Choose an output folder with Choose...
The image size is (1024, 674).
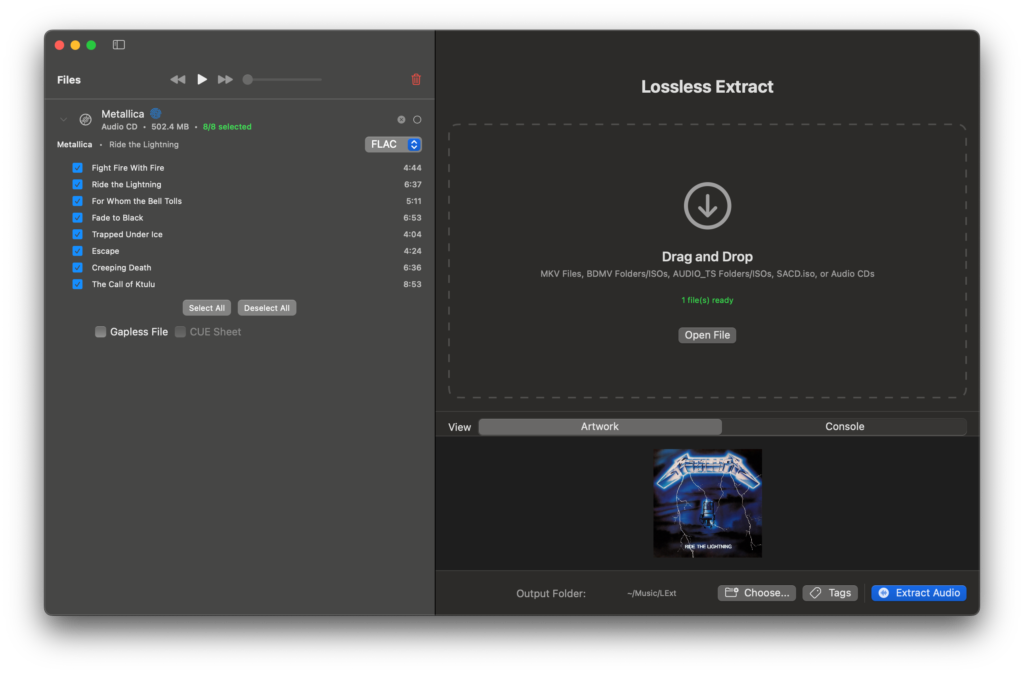[x=756, y=593]
